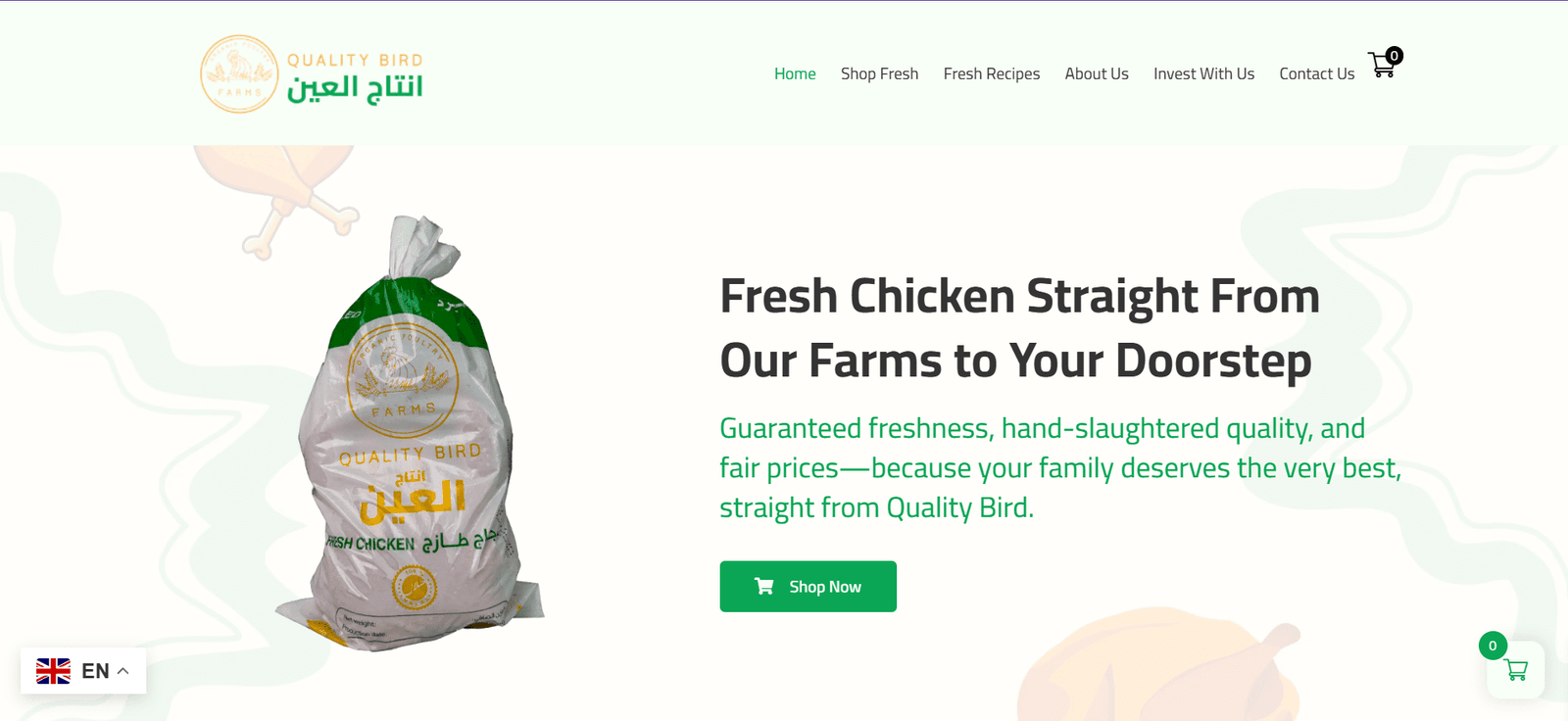Open the floating cart widget
The width and height of the screenshot is (1568, 721).
[1515, 670]
